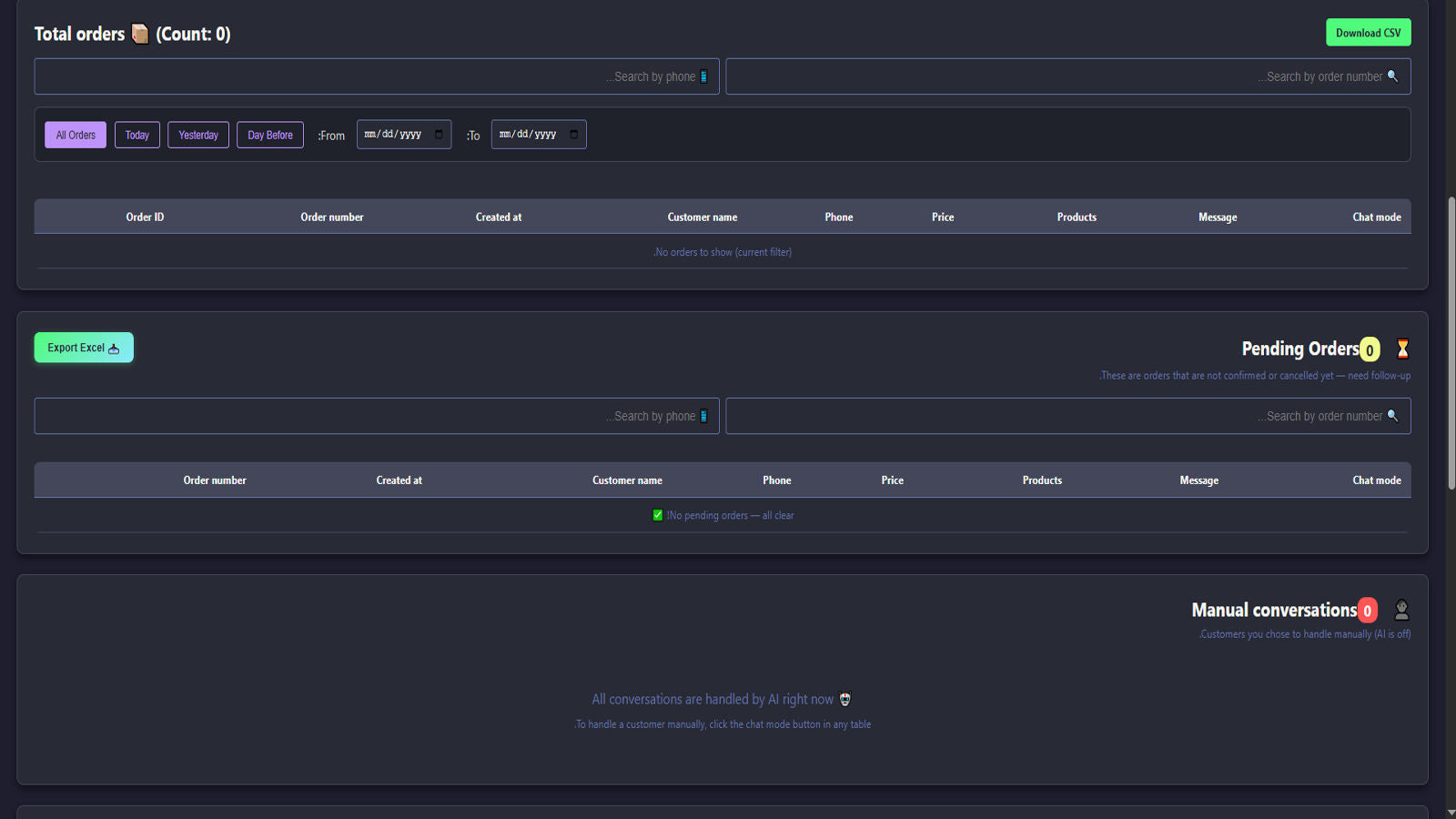Click the hourglass icon next to Pending Orders

pyautogui.click(x=1402, y=349)
